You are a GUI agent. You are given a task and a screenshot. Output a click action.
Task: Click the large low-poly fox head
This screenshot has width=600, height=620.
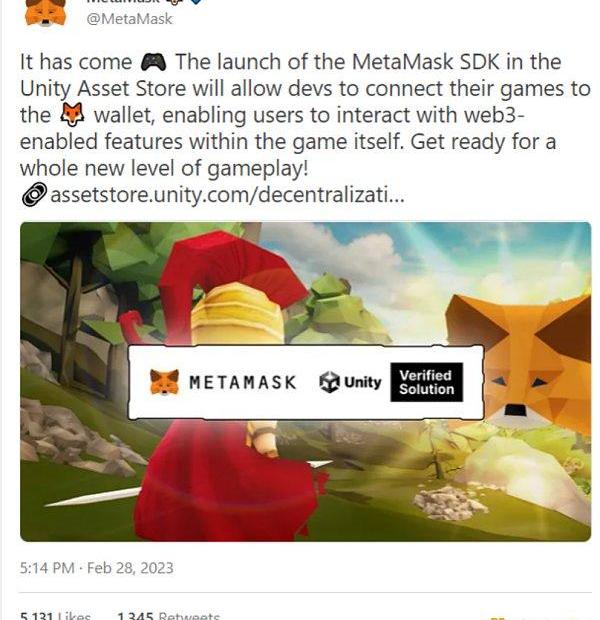[524, 366]
